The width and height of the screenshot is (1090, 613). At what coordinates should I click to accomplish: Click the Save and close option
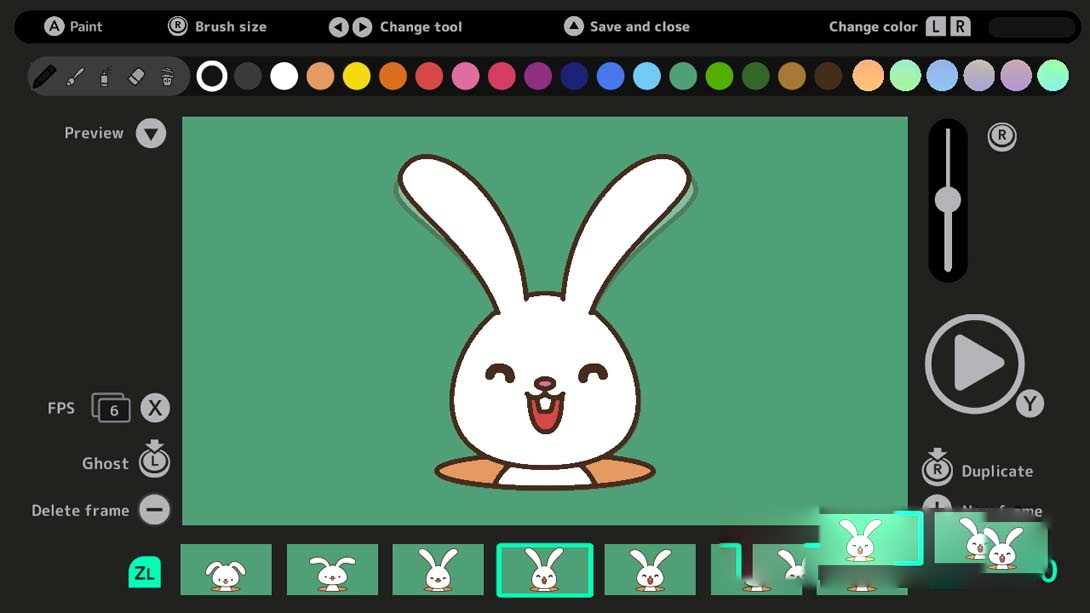click(x=573, y=27)
